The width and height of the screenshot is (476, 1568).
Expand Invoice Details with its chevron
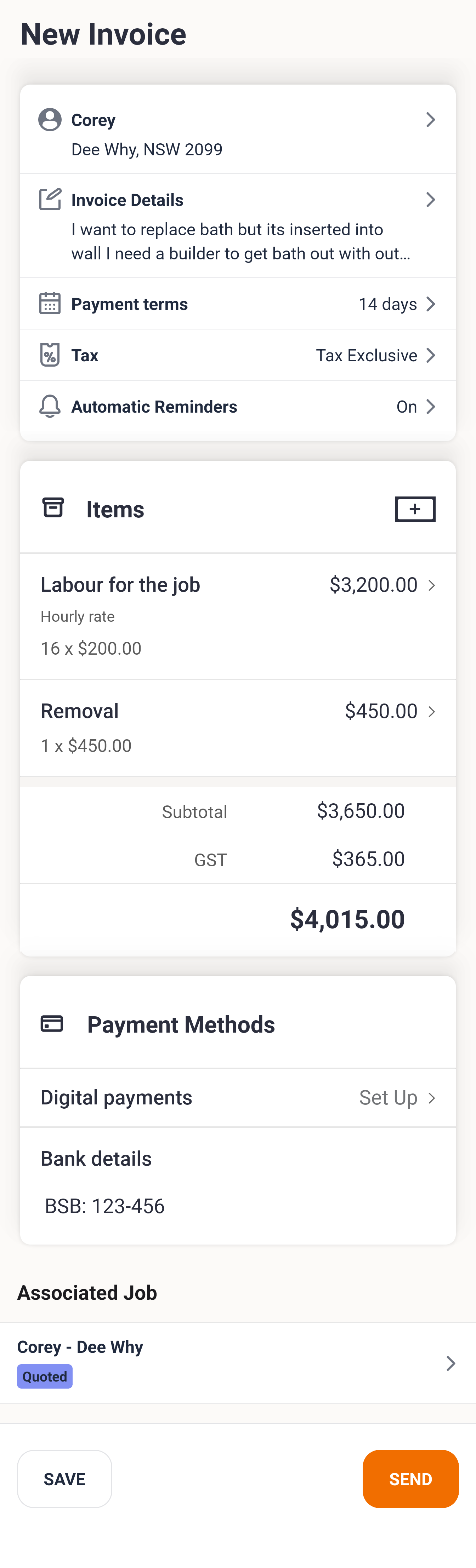[x=430, y=200]
